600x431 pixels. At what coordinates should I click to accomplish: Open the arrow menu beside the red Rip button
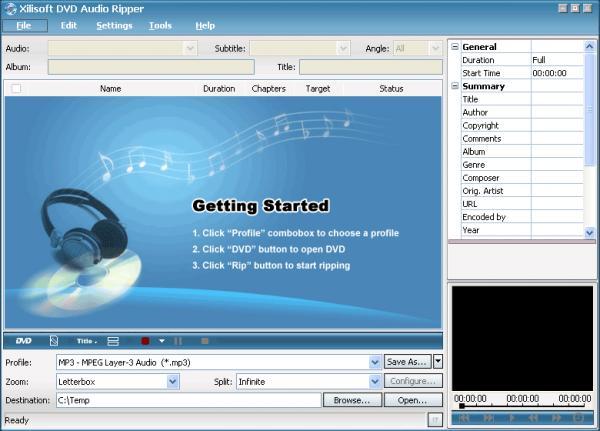point(162,341)
